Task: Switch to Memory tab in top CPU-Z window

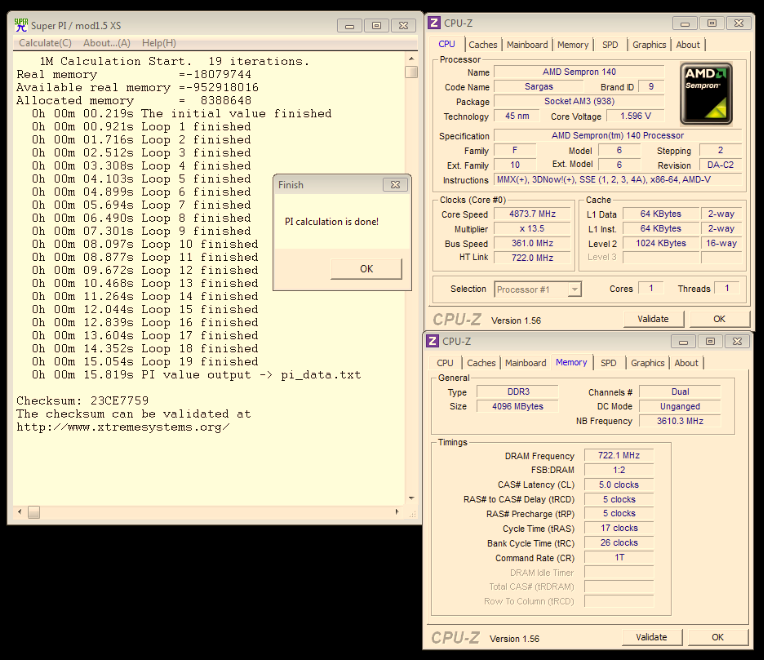Action: click(x=573, y=45)
